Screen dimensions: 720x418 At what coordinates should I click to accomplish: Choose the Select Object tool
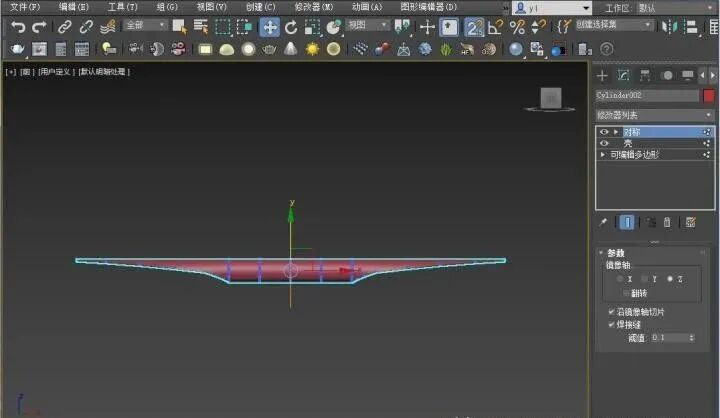point(179,27)
